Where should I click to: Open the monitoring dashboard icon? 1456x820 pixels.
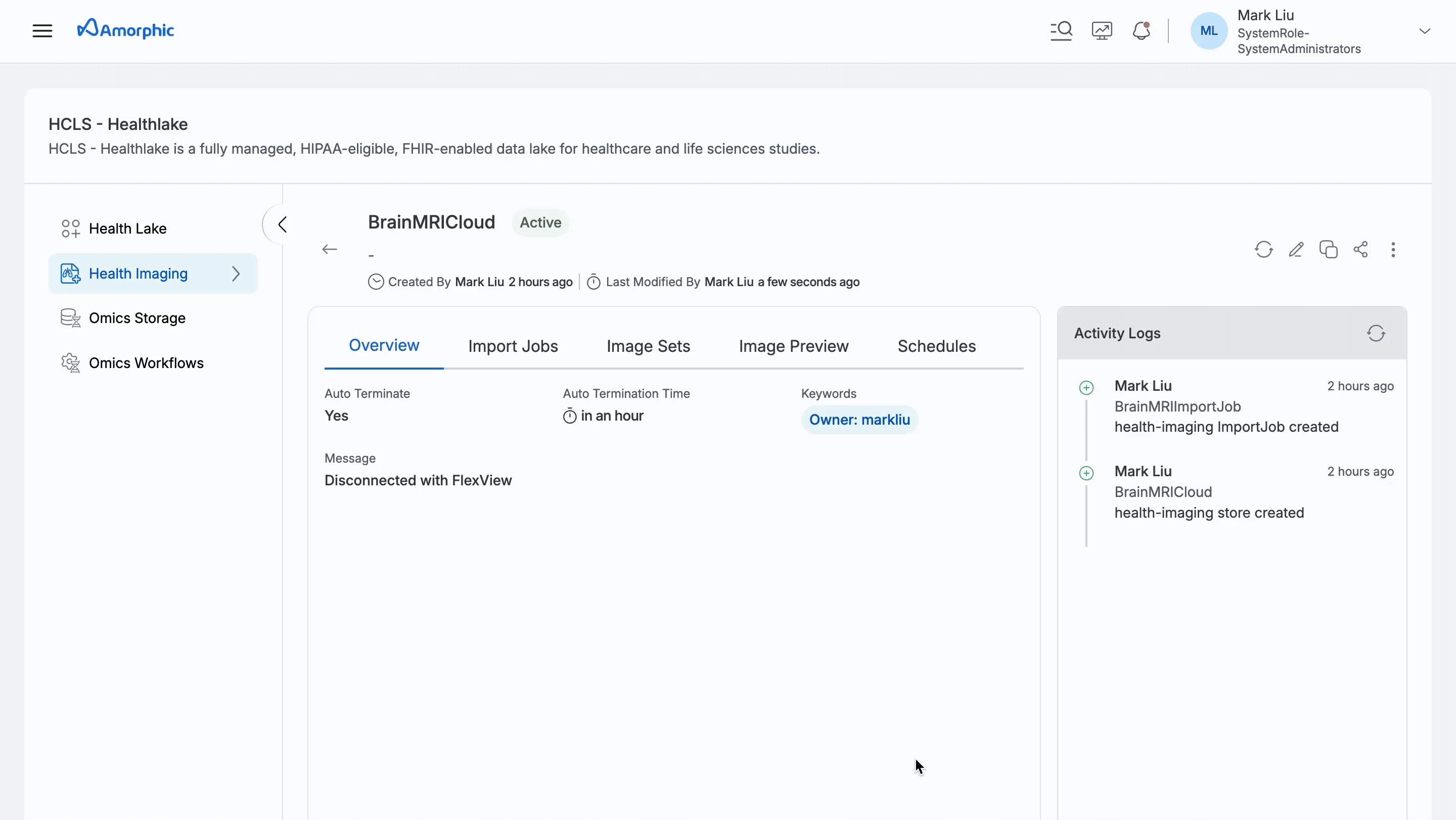click(x=1102, y=30)
